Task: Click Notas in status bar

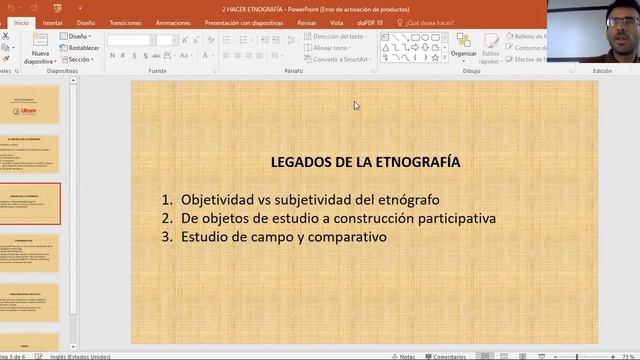Action: pos(403,356)
